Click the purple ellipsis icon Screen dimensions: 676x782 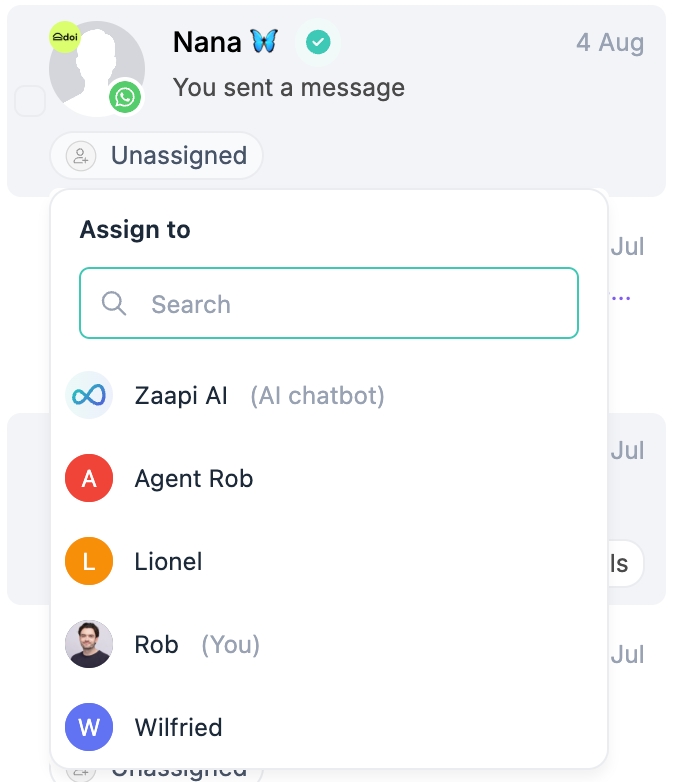click(x=621, y=298)
